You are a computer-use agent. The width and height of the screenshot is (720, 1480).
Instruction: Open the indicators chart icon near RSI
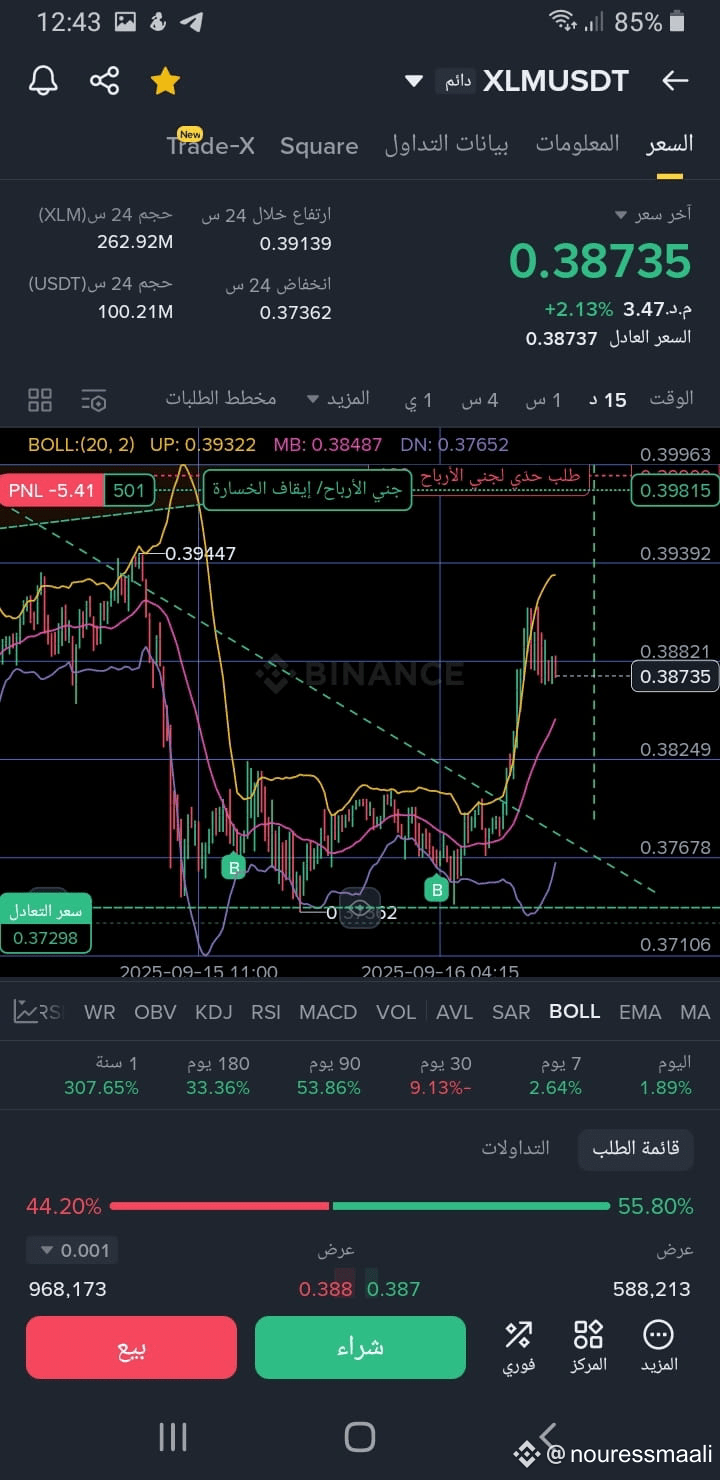coord(27,1012)
